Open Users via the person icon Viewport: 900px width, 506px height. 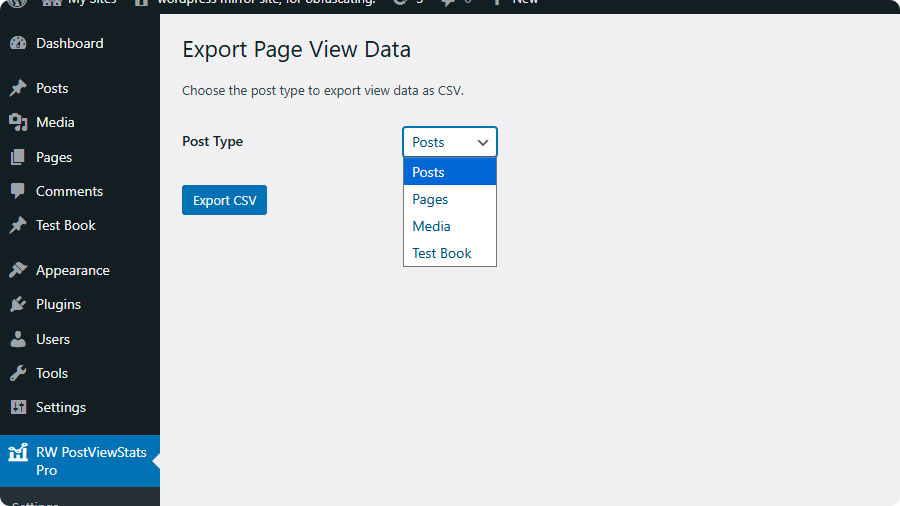[x=18, y=339]
